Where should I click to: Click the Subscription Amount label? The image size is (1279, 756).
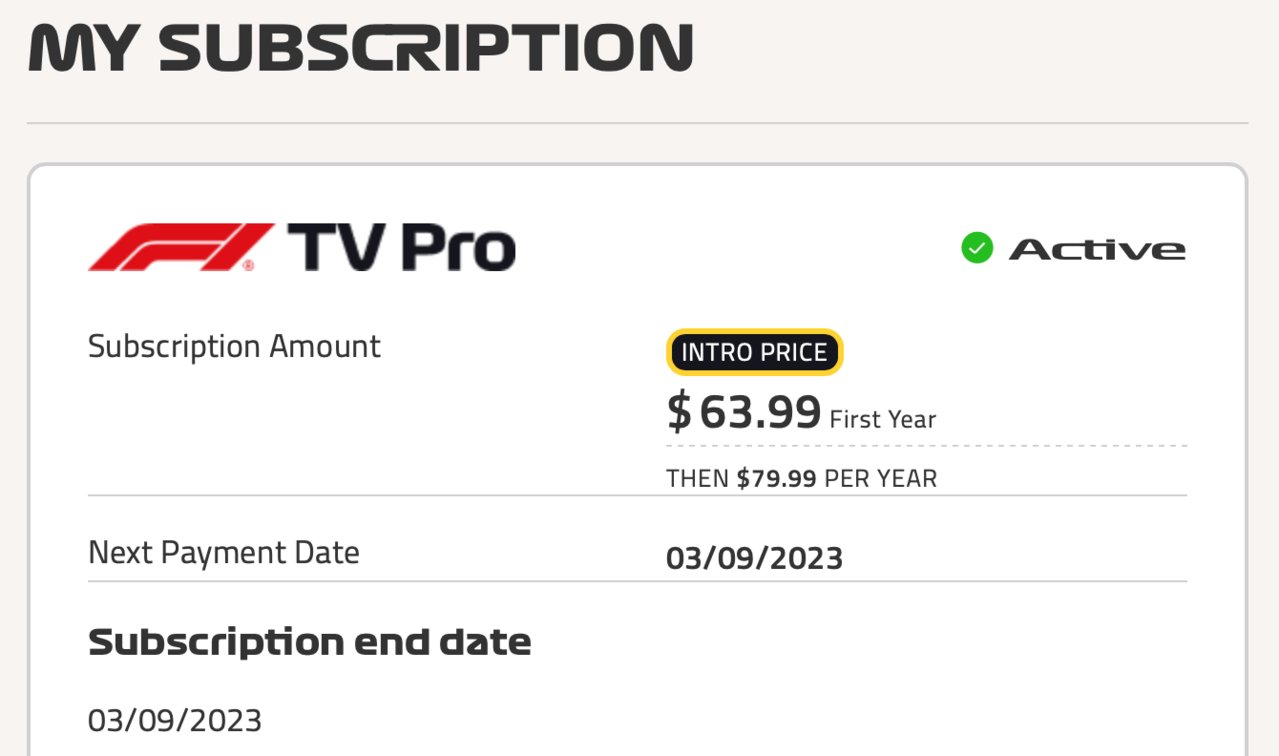coord(234,347)
